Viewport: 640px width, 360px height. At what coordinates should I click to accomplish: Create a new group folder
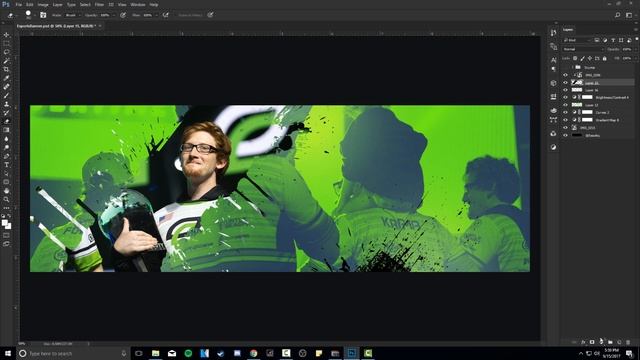(610, 342)
